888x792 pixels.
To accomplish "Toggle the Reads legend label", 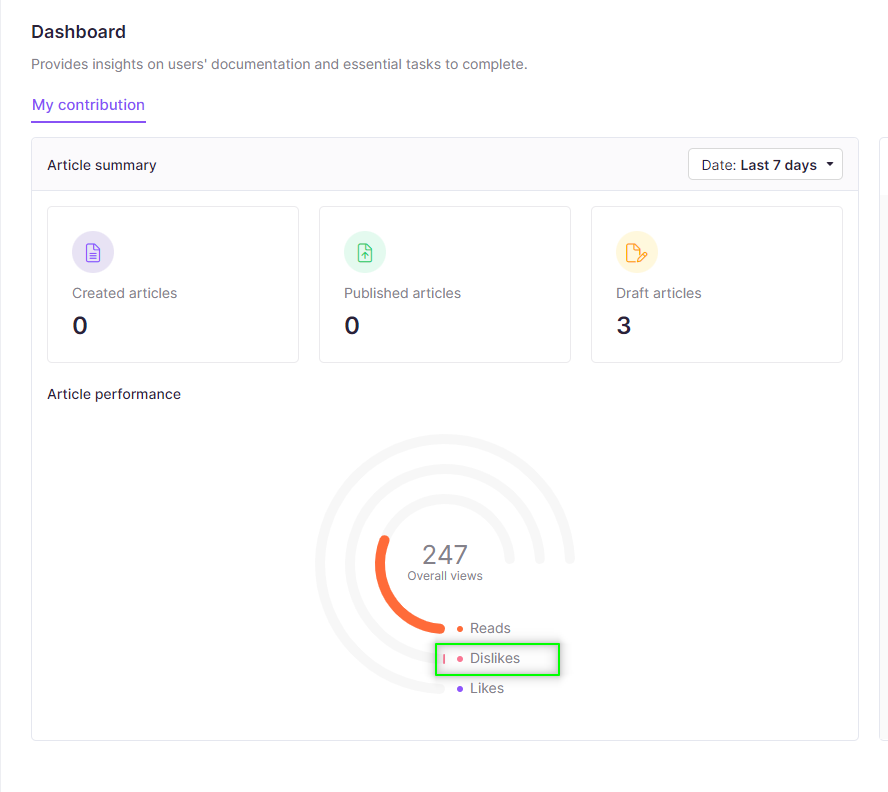I will click(x=490, y=628).
